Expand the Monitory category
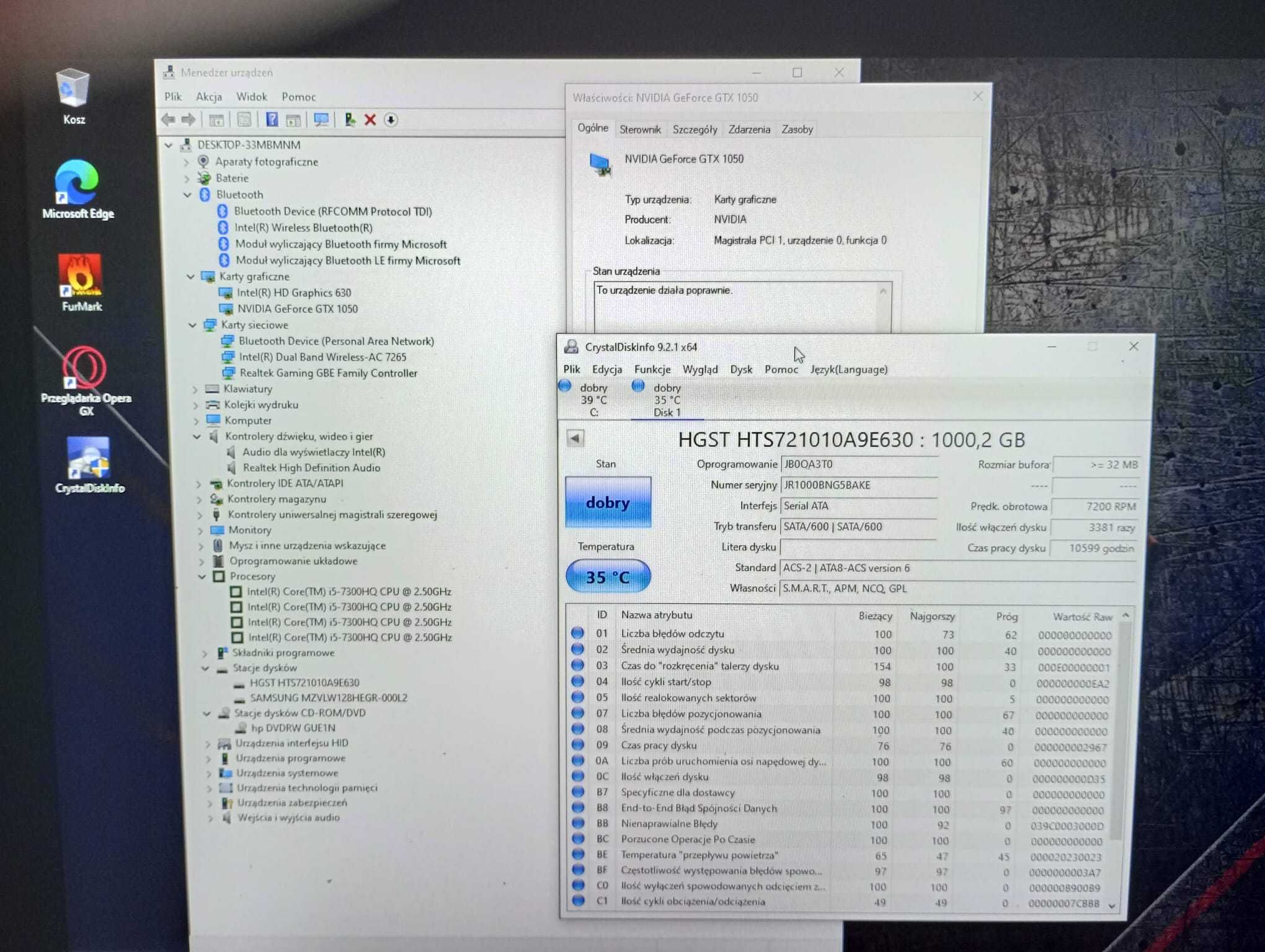1265x952 pixels. click(x=200, y=531)
